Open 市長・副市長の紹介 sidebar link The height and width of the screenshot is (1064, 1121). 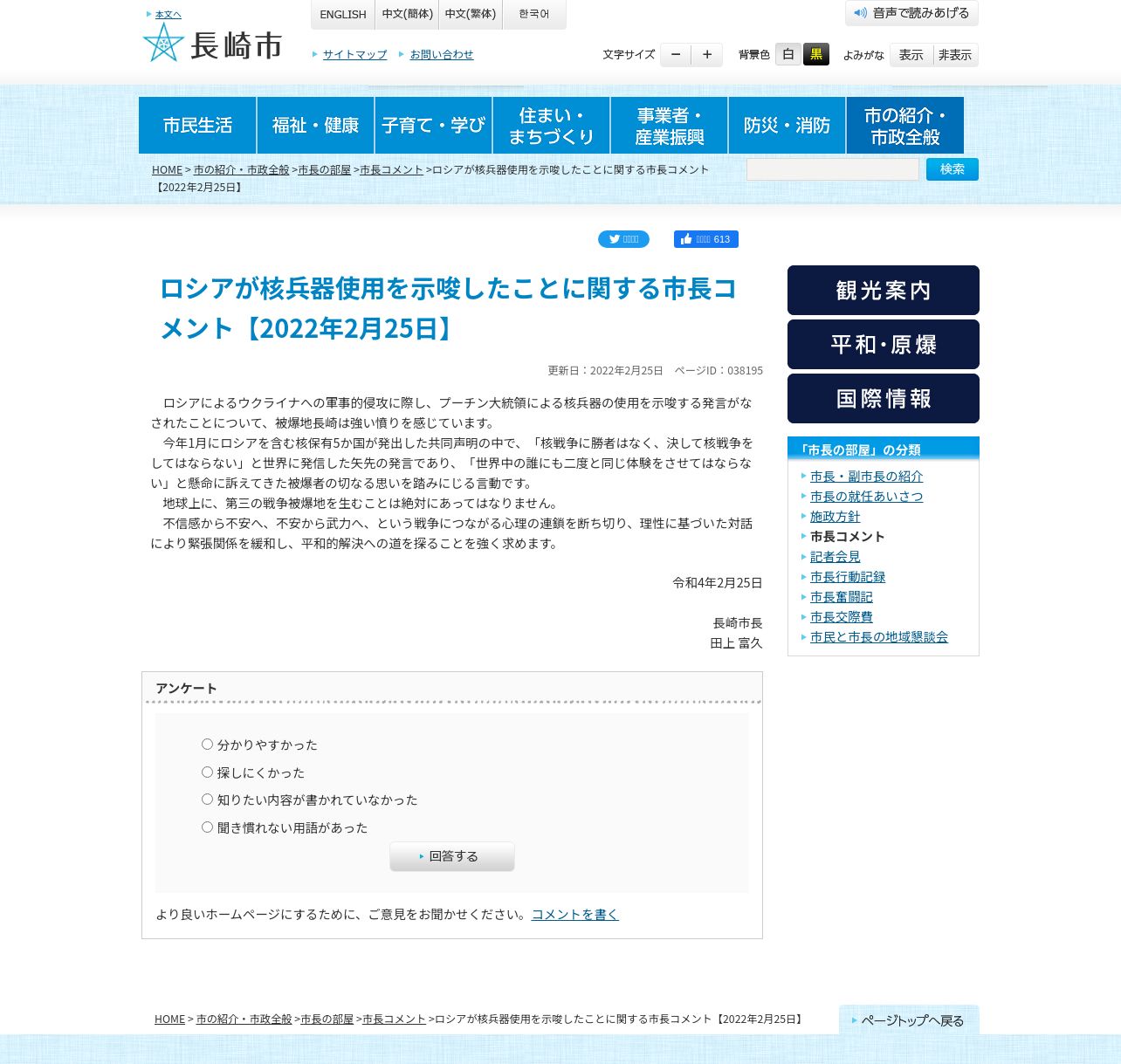click(x=866, y=477)
